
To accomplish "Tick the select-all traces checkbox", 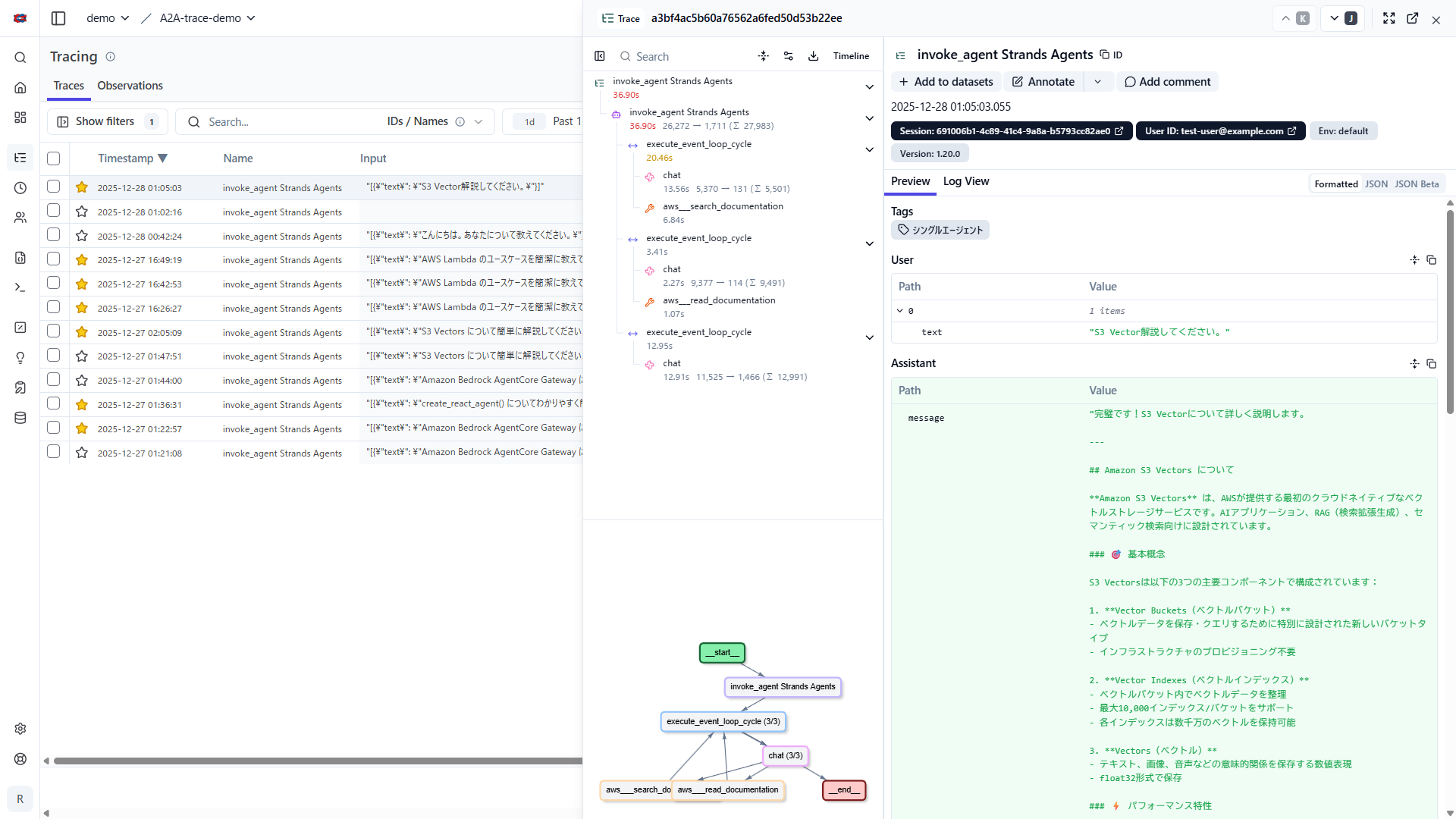I will [x=53, y=158].
